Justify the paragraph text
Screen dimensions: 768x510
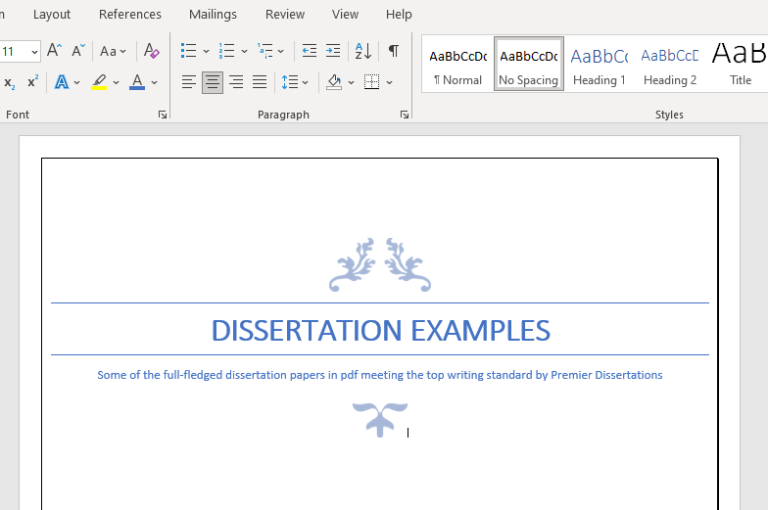click(260, 82)
